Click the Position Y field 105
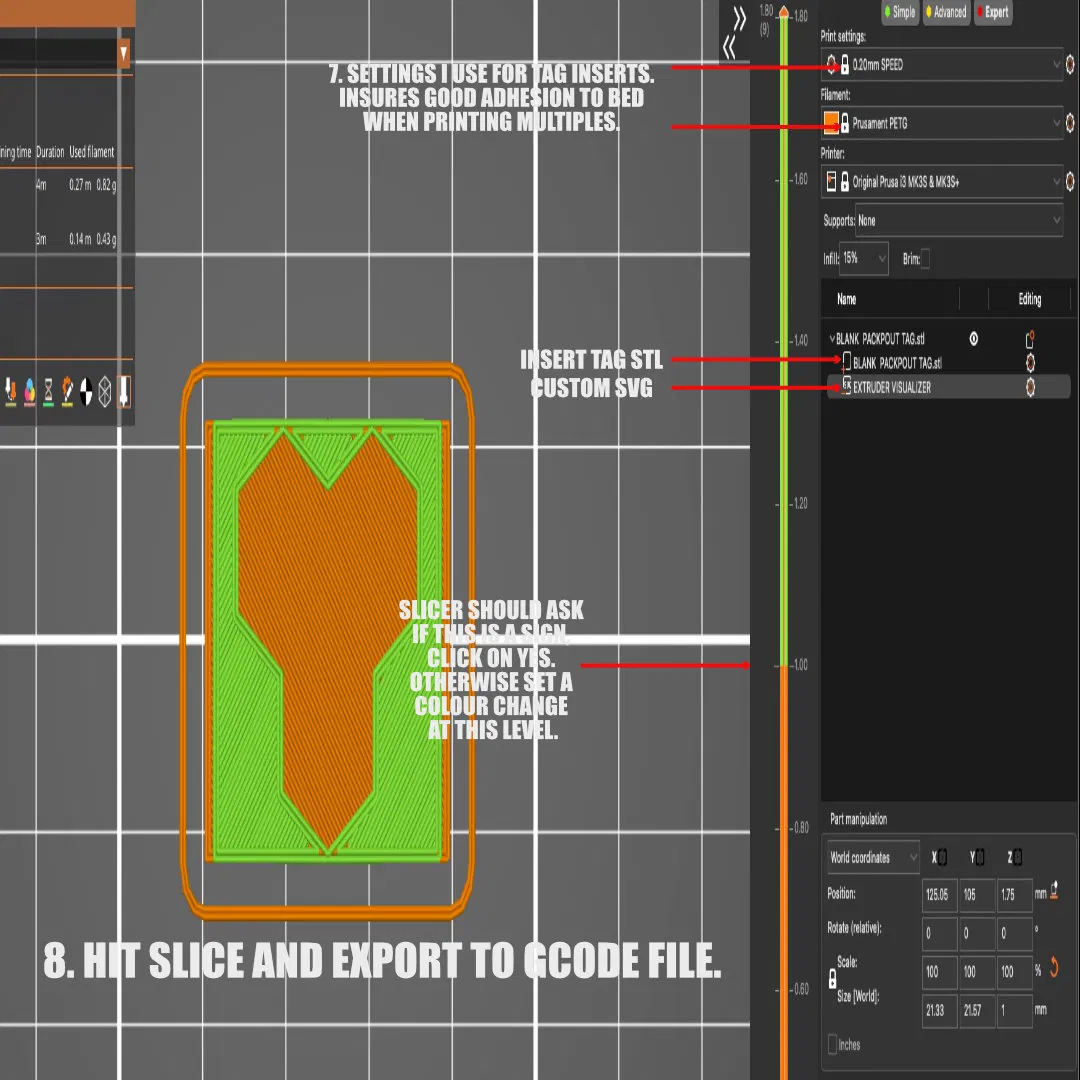 [x=977, y=895]
